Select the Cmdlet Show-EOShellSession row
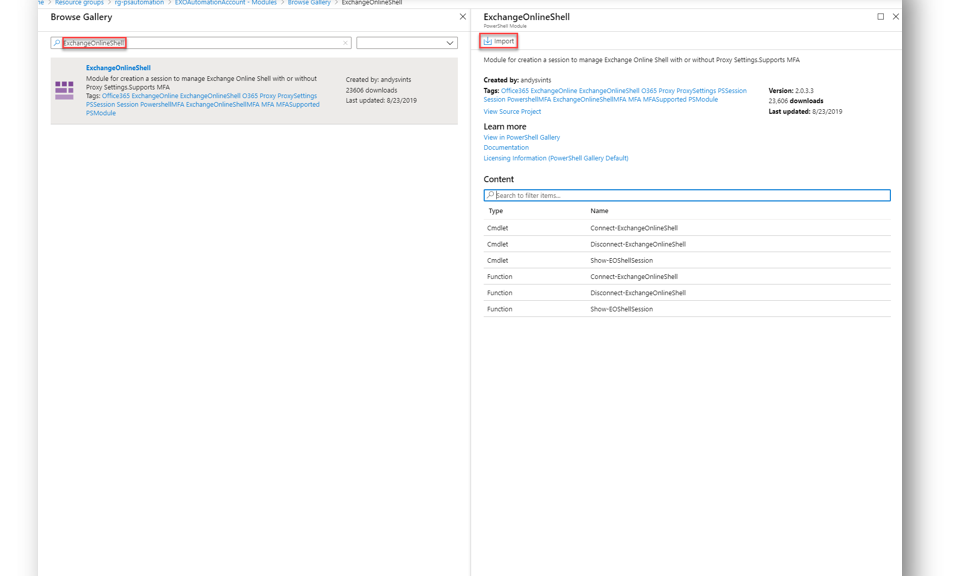Viewport: 956px width, 576px height. [x=687, y=260]
